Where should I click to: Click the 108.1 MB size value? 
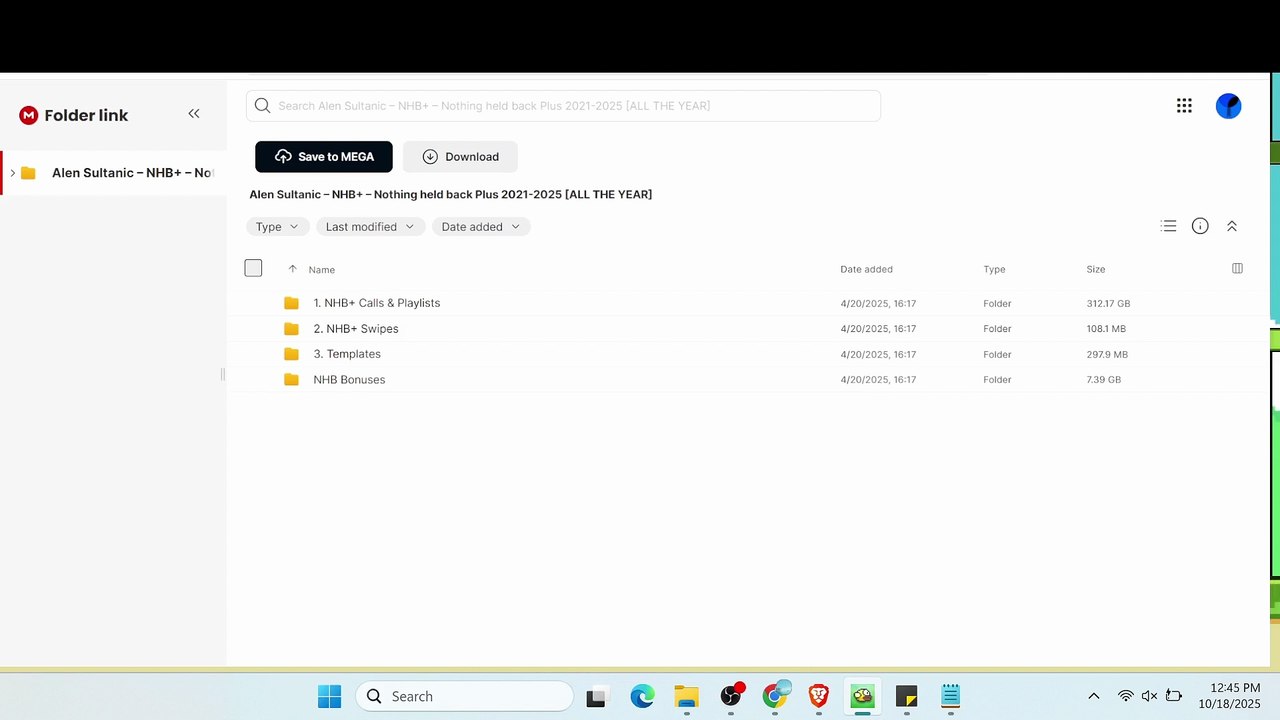click(x=1106, y=329)
